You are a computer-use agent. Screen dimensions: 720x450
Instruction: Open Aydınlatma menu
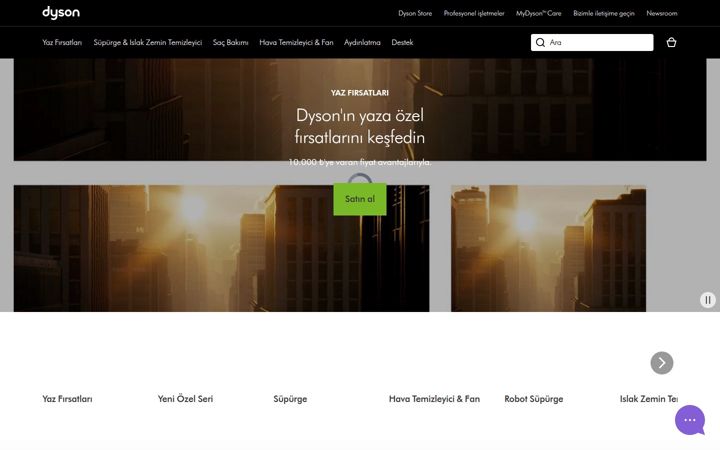click(362, 42)
